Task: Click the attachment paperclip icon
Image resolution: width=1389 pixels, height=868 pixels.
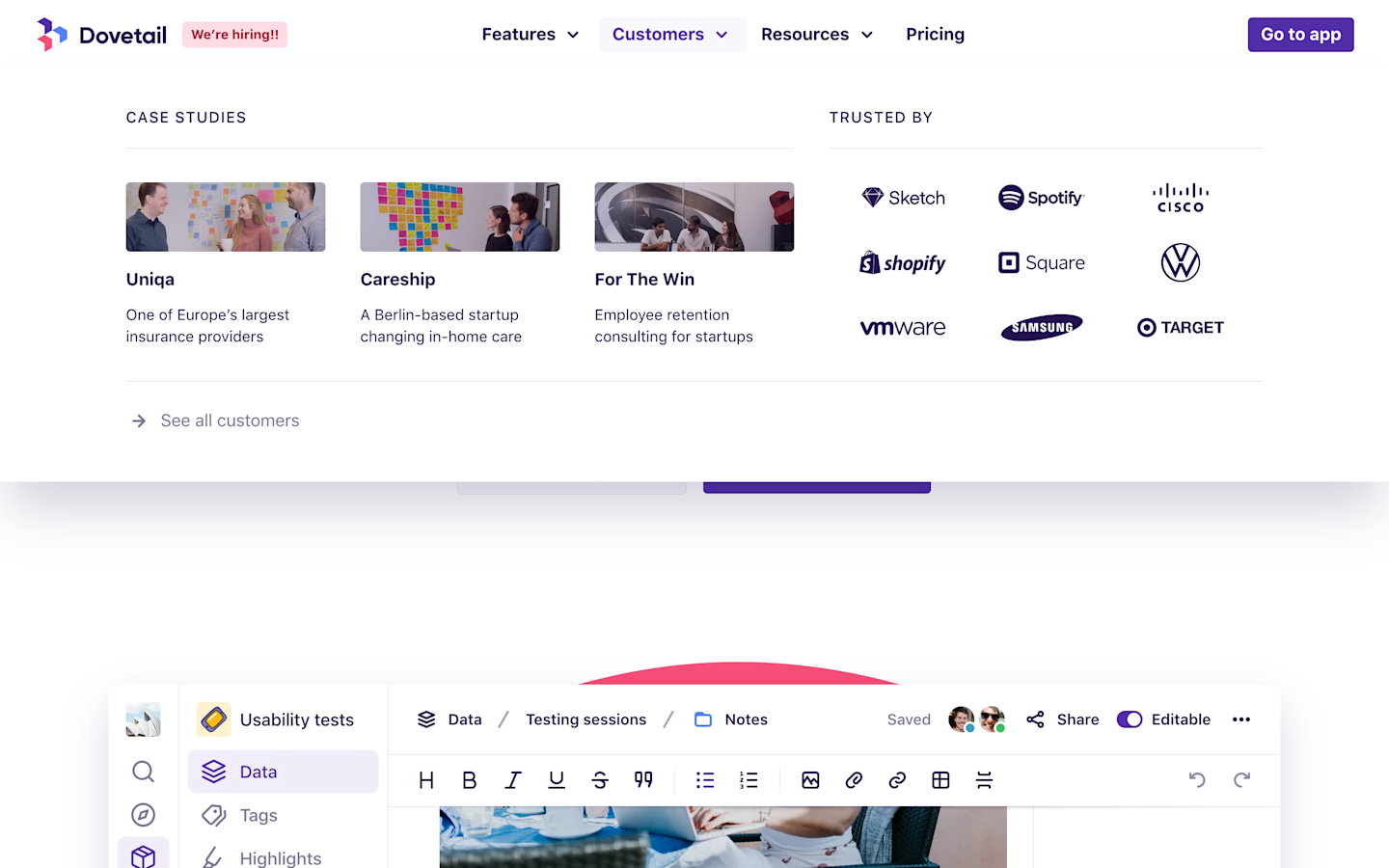Action: click(x=854, y=780)
